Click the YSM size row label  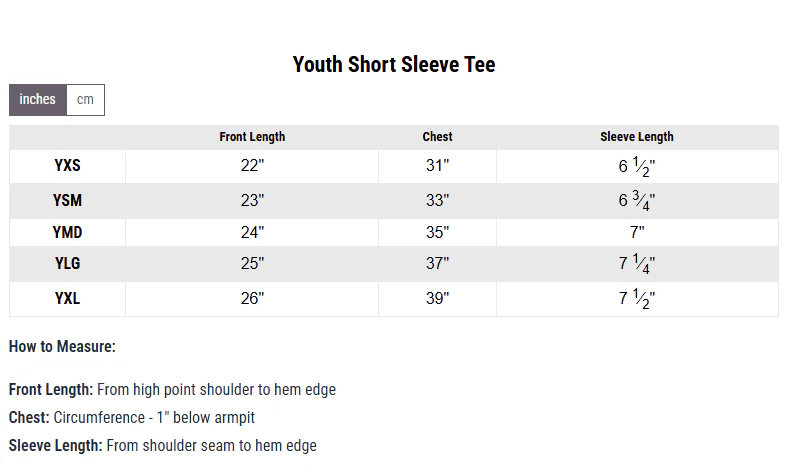pos(67,200)
